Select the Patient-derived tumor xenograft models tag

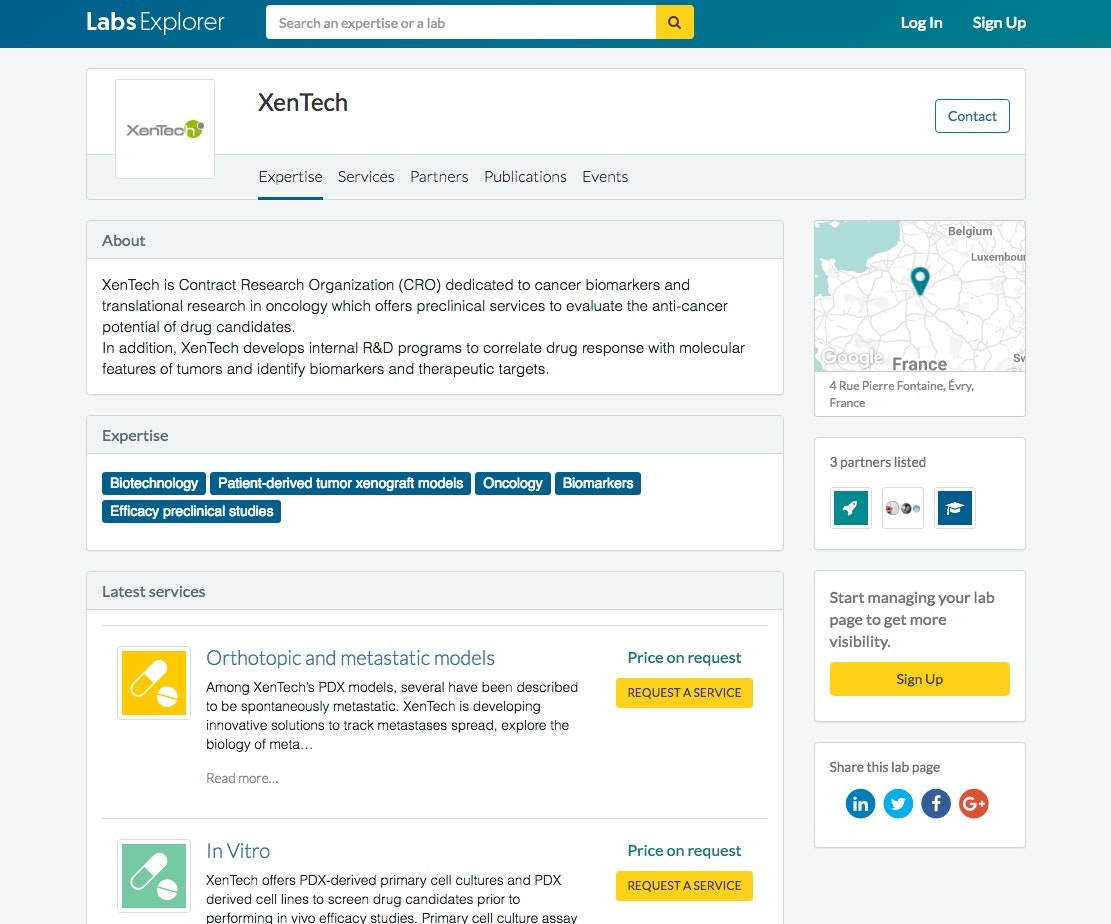pos(340,483)
